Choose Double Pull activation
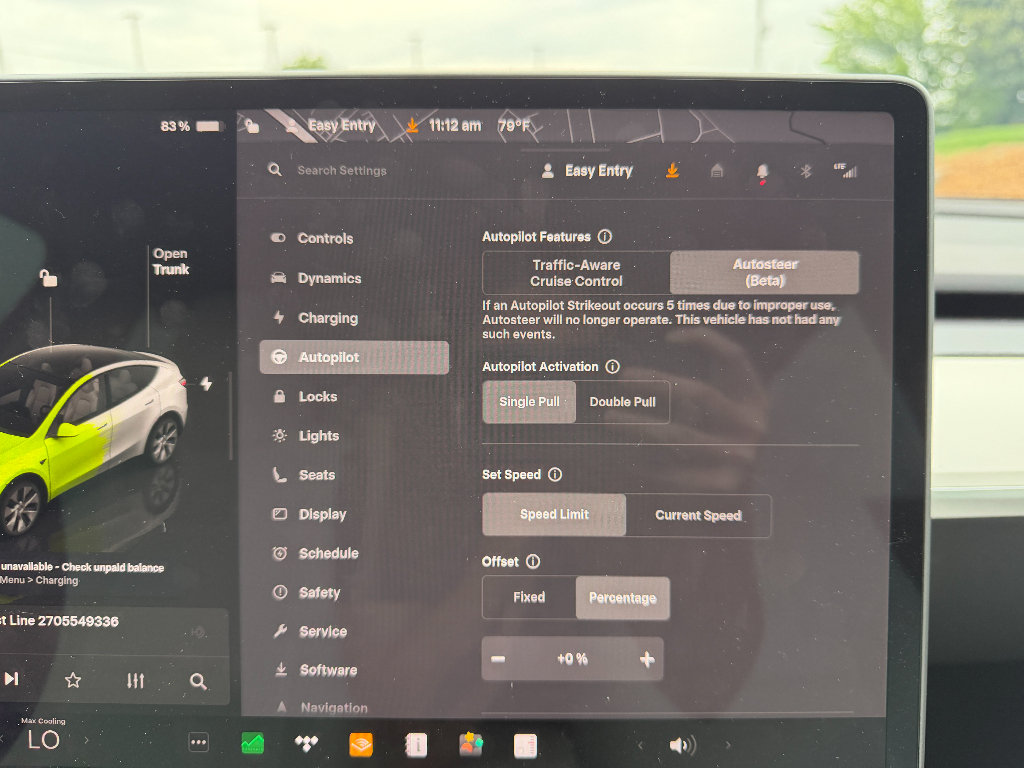1024x768 pixels. [x=622, y=402]
